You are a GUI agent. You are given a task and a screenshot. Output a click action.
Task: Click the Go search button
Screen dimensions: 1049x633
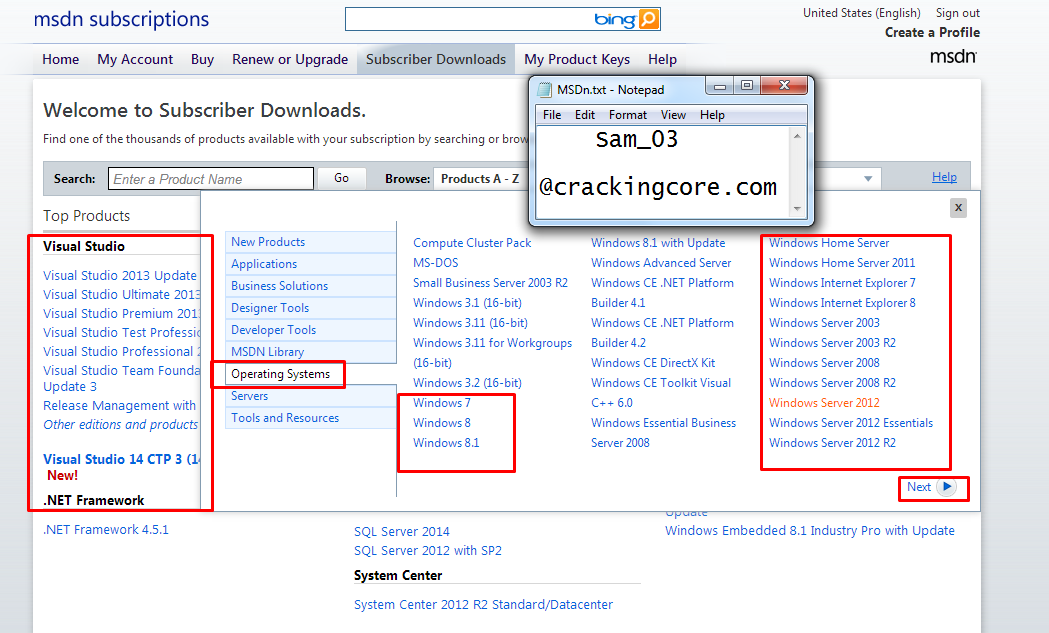click(x=341, y=178)
